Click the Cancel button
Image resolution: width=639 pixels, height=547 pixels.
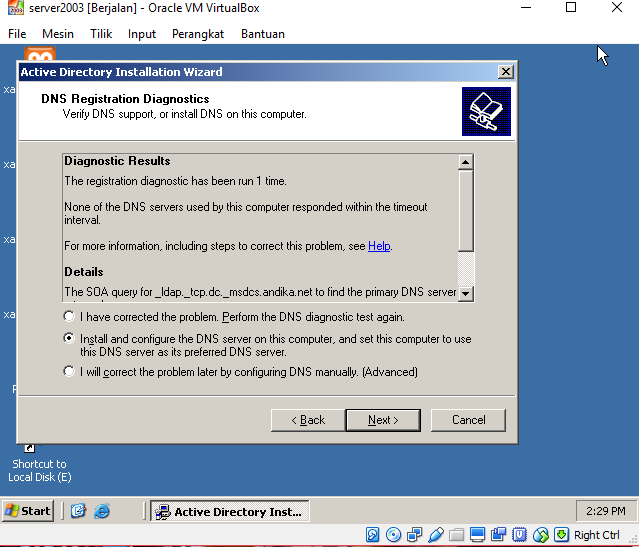click(x=468, y=420)
